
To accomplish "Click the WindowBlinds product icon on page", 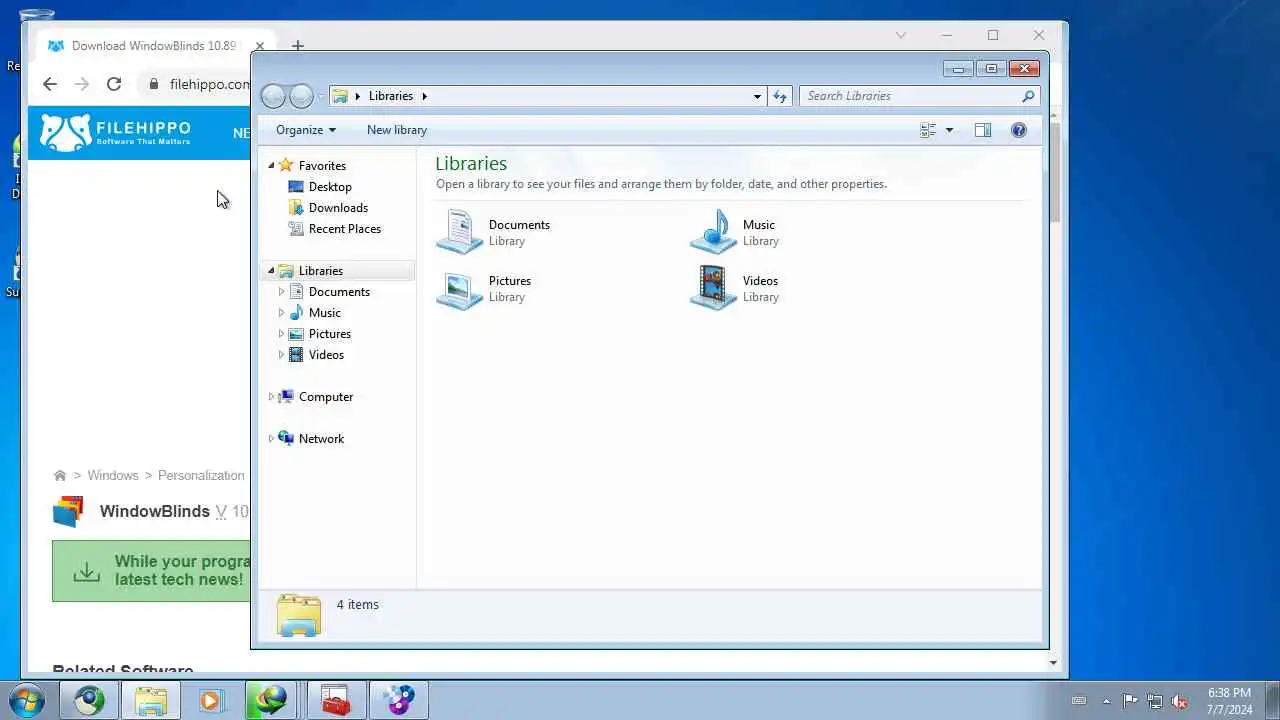I will pos(68,511).
